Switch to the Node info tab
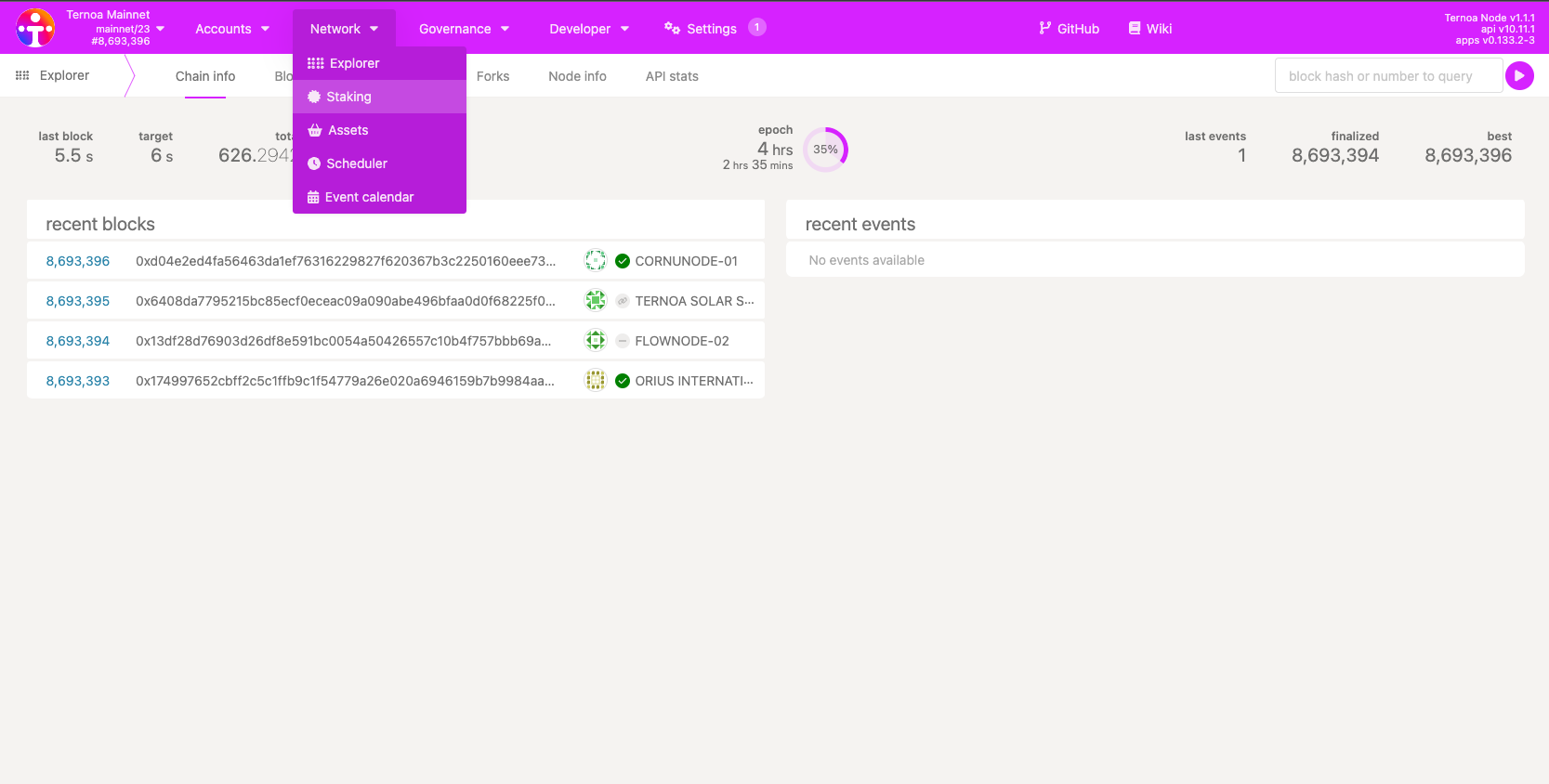The image size is (1549, 784). (577, 76)
